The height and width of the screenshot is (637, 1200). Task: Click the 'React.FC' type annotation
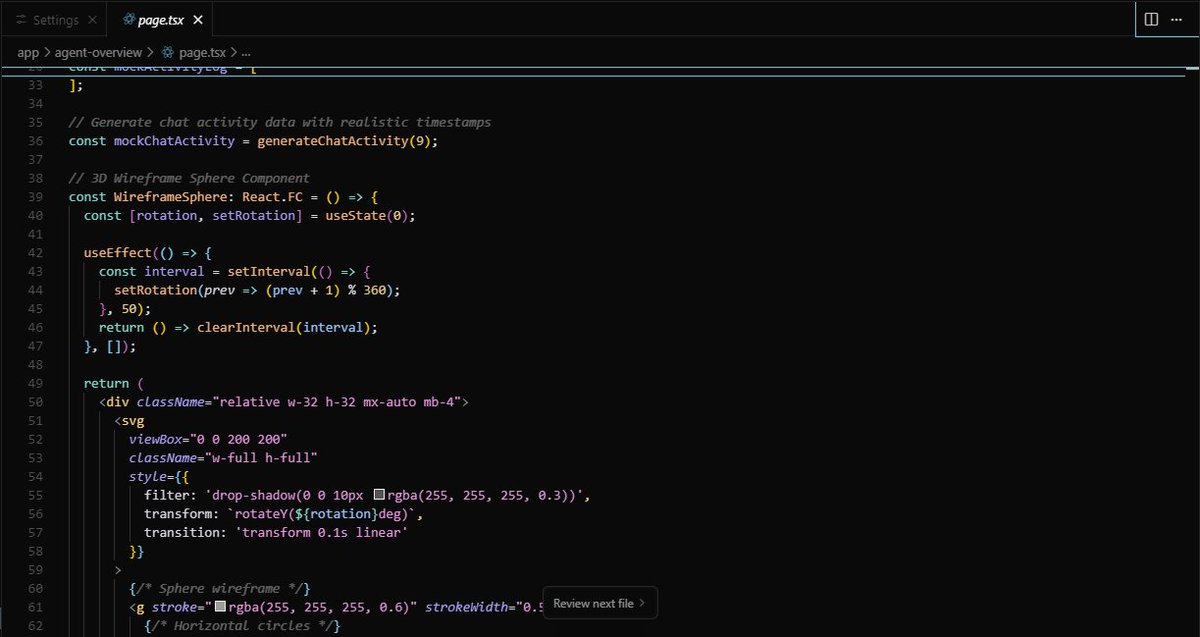(272, 197)
